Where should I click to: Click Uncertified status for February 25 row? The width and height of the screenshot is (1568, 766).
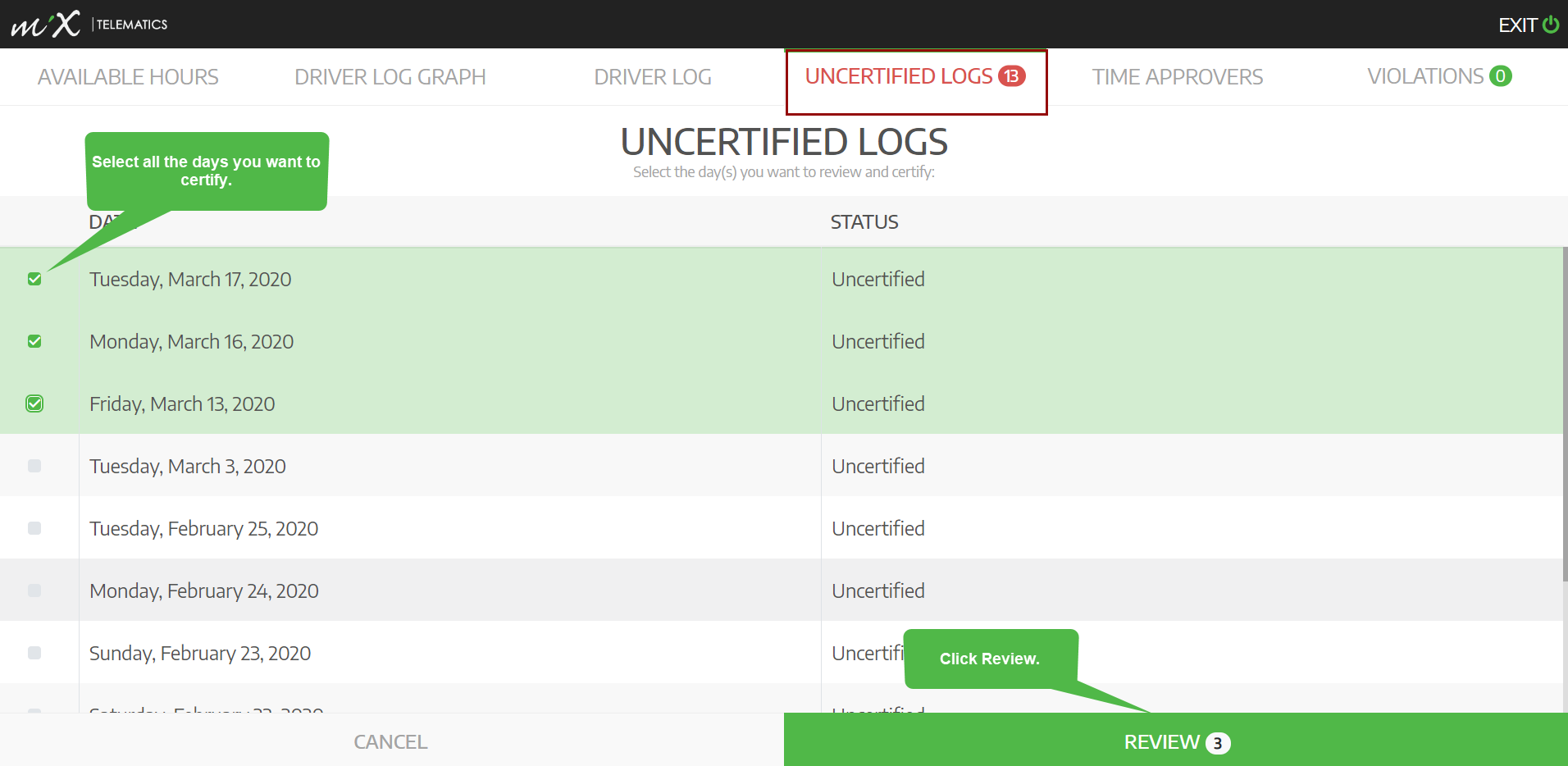[878, 528]
